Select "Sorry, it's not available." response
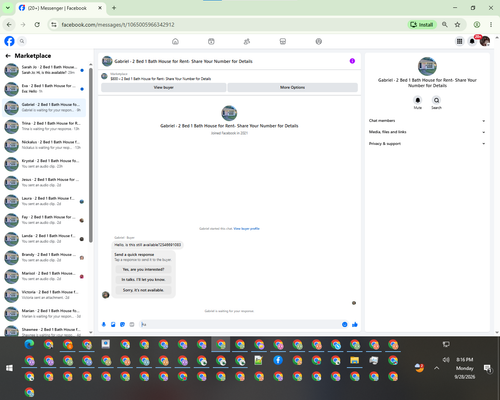500x400 pixels. (143, 290)
